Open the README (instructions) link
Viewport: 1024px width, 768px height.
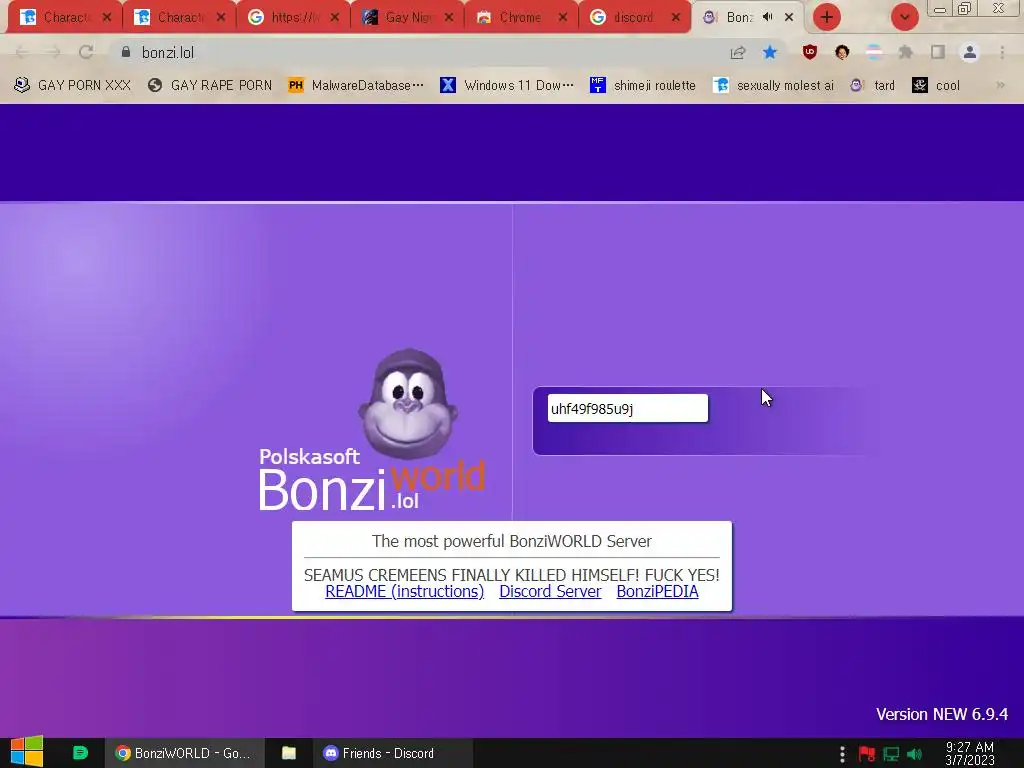pos(405,592)
